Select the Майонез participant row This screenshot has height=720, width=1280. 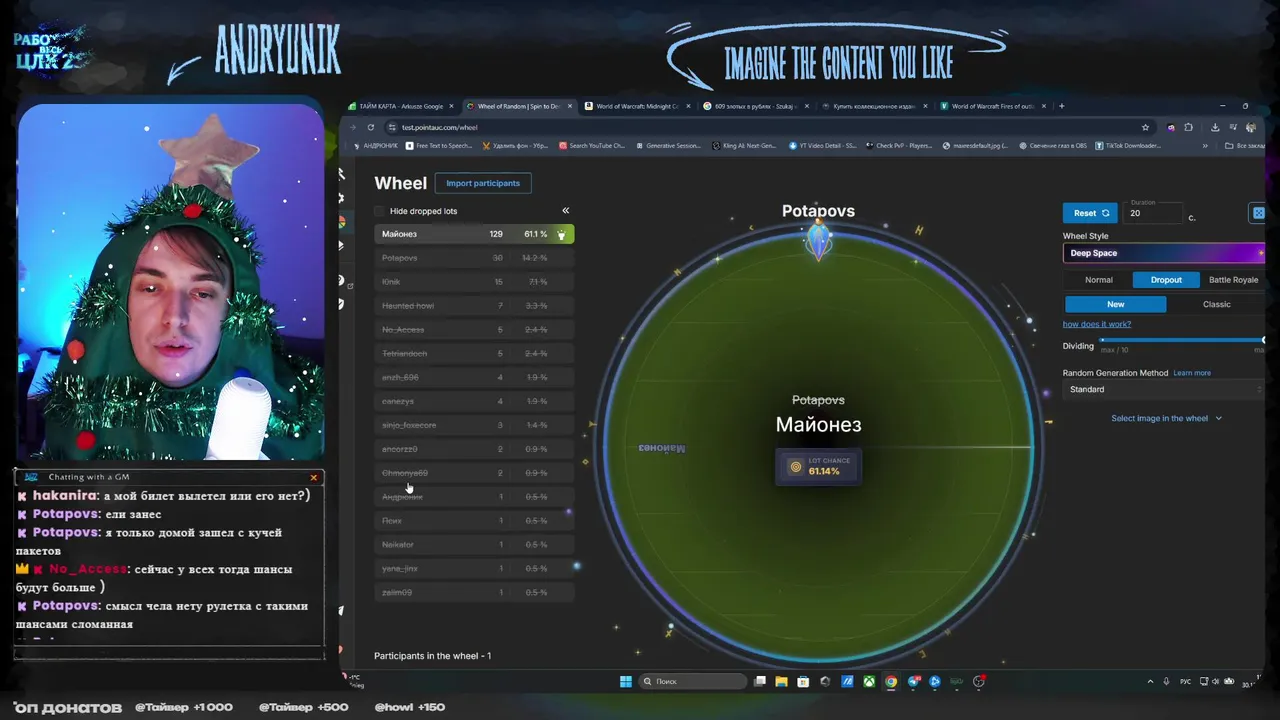tap(474, 234)
